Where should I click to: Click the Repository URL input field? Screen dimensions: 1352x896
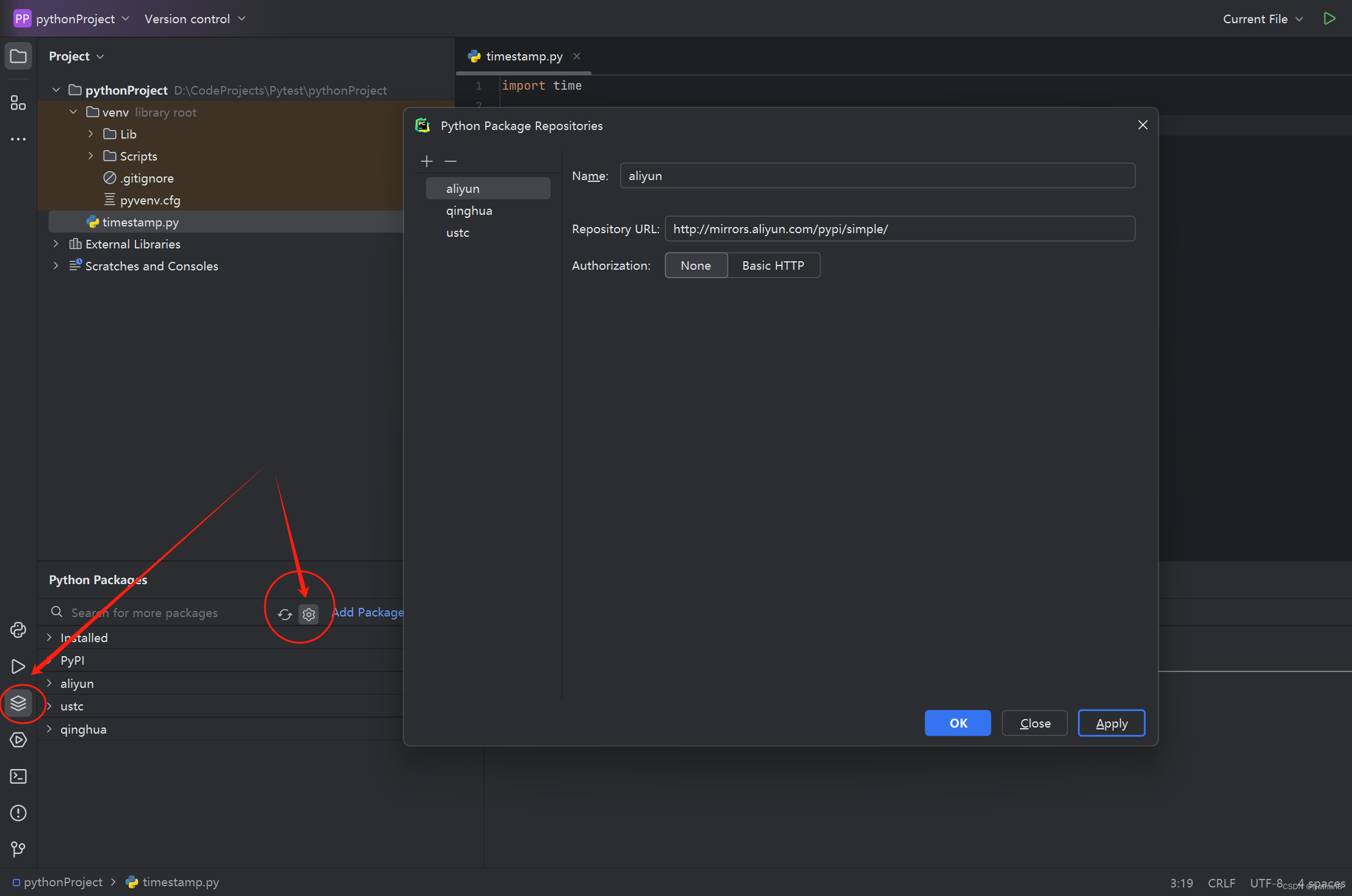[899, 229]
